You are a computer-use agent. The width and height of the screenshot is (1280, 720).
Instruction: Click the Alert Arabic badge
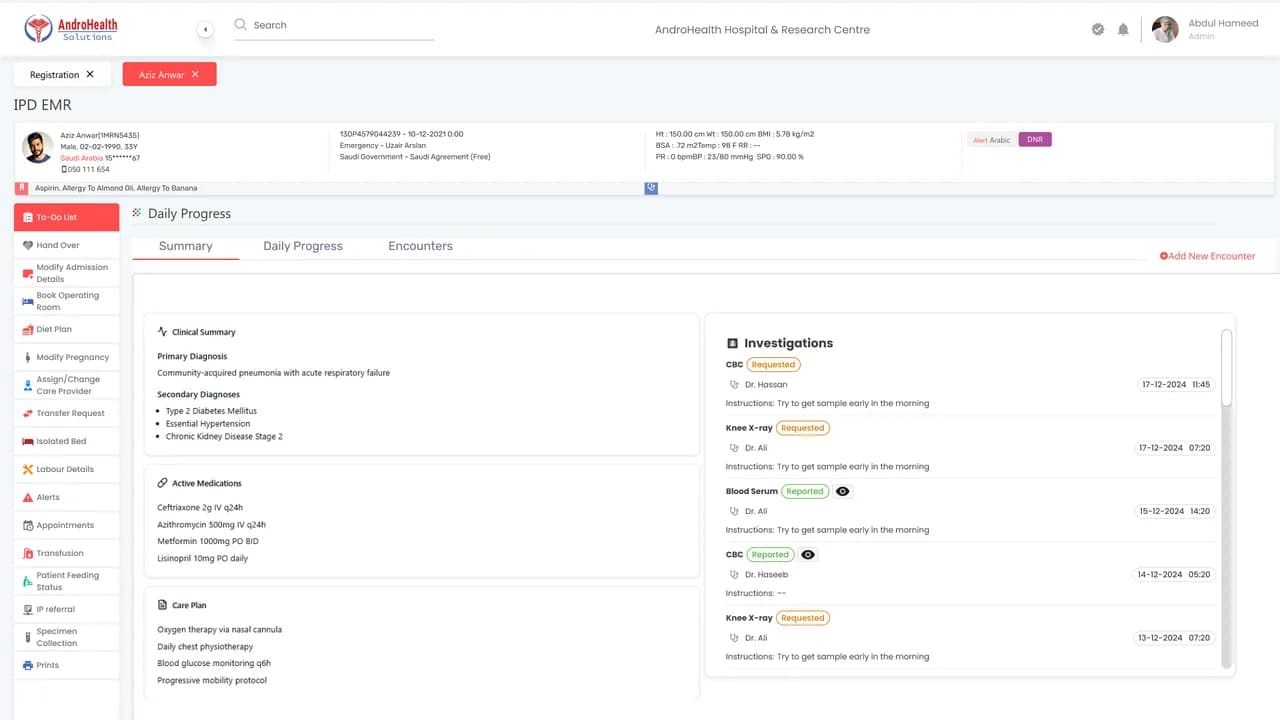992,140
